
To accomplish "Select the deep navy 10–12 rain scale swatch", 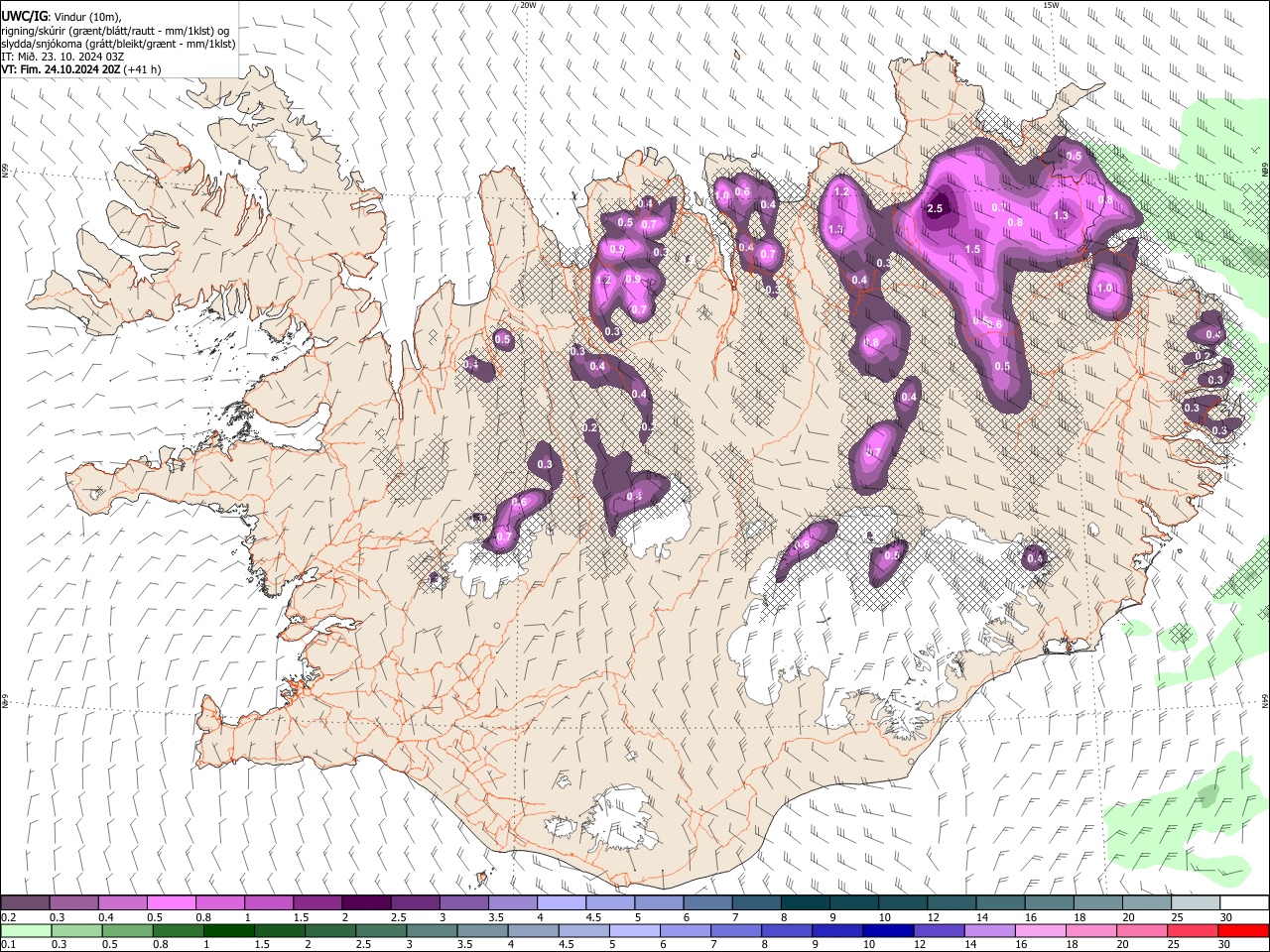I will pyautogui.click(x=889, y=930).
